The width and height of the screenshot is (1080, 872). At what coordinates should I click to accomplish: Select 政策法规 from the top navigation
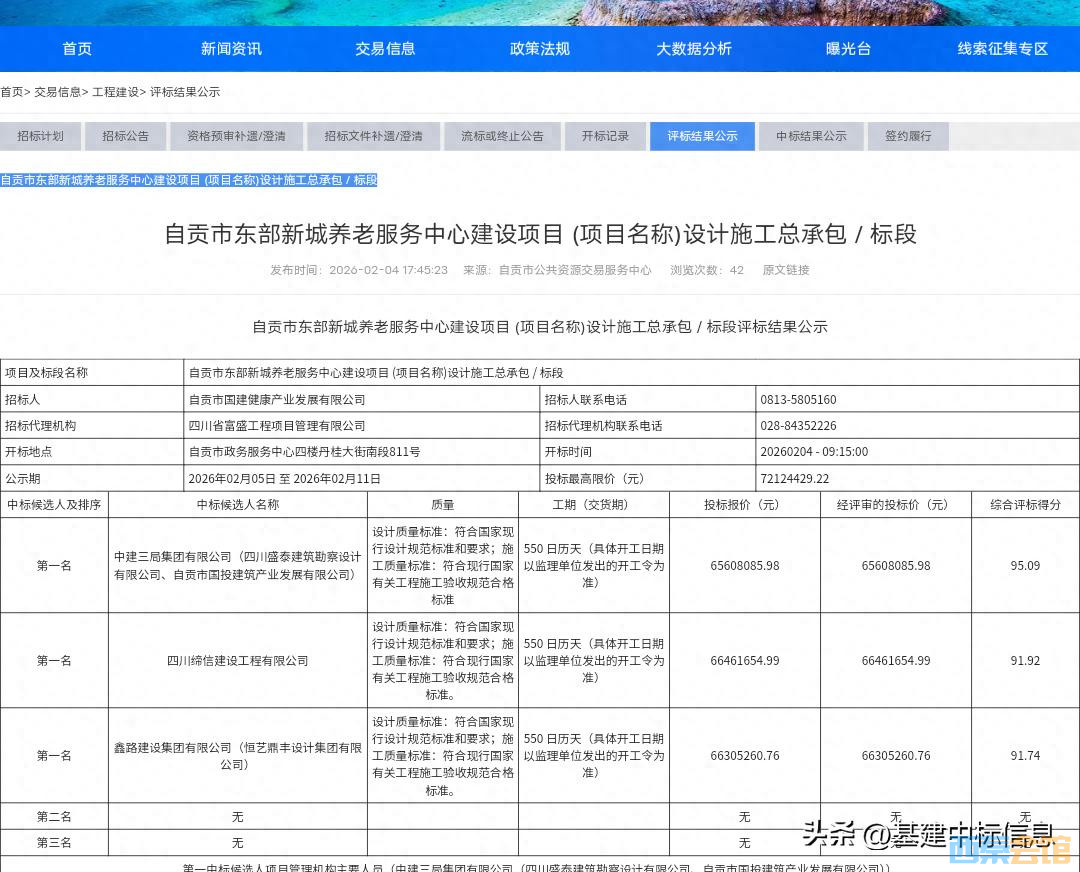(539, 49)
